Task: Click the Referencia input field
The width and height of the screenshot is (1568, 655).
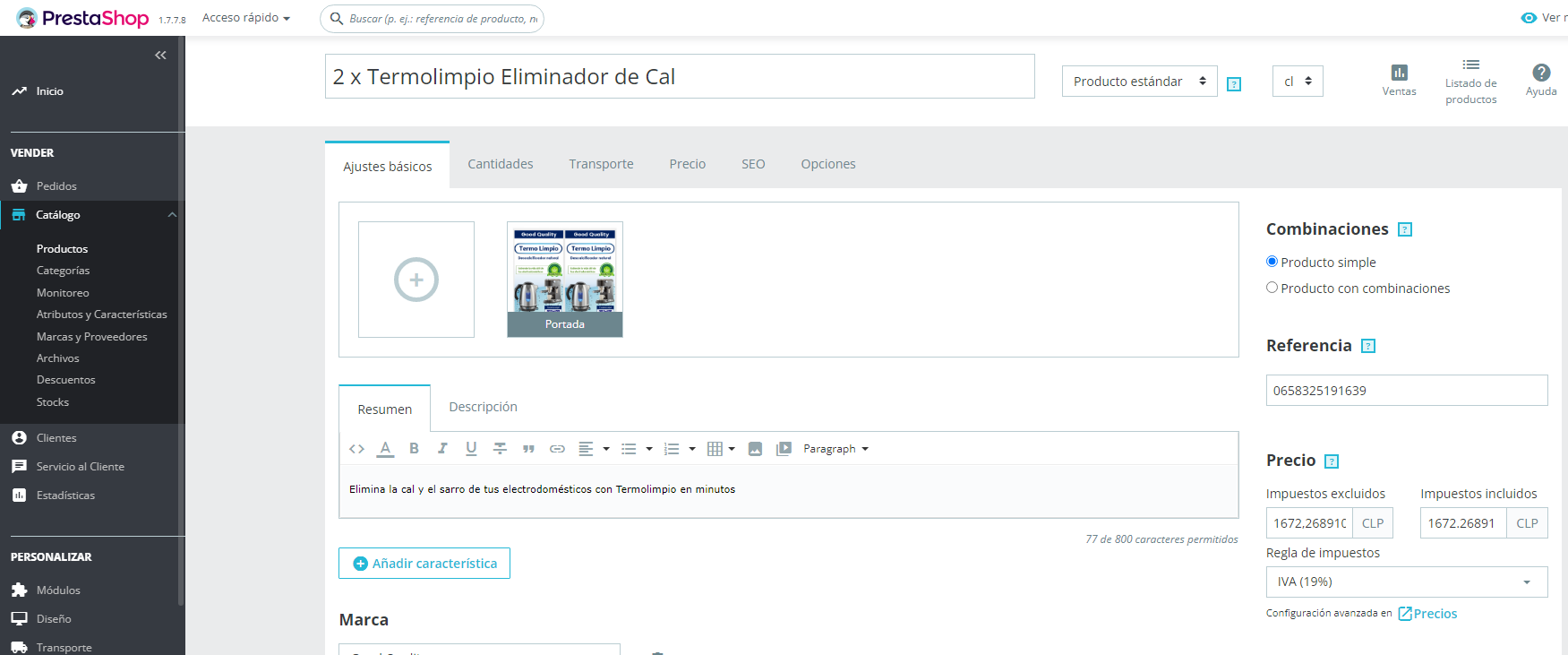Action: tap(1407, 391)
